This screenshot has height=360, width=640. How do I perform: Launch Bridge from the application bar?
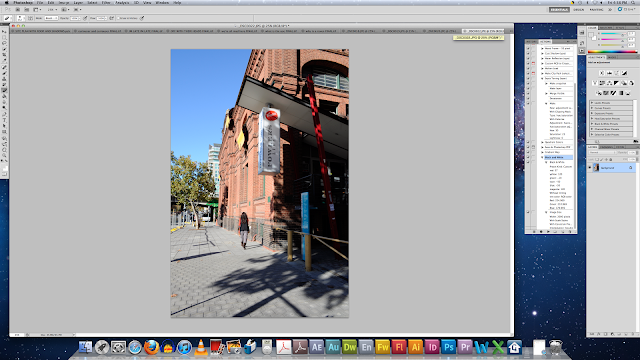pyautogui.click(x=18, y=9)
